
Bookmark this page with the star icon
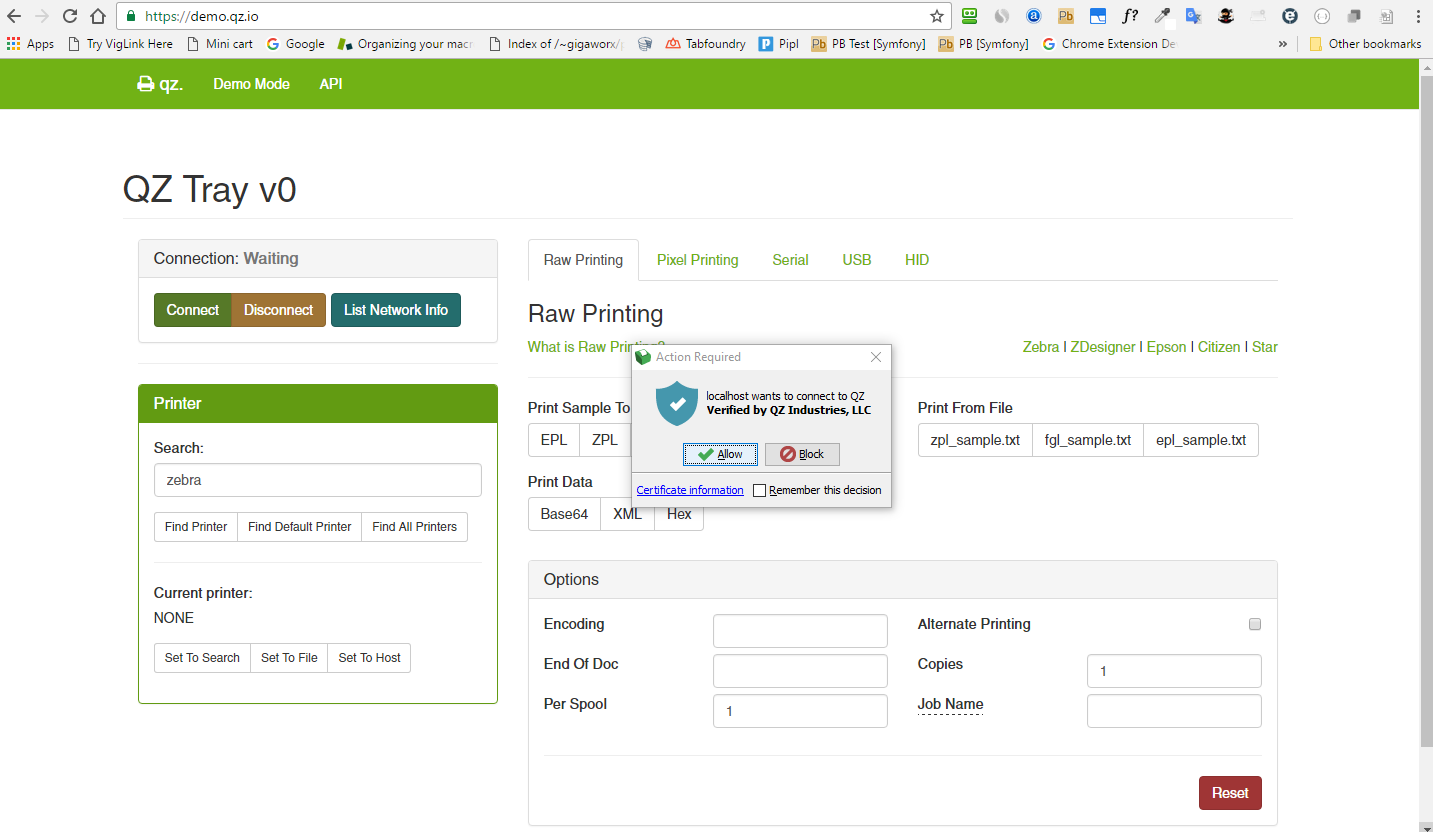[x=937, y=16]
